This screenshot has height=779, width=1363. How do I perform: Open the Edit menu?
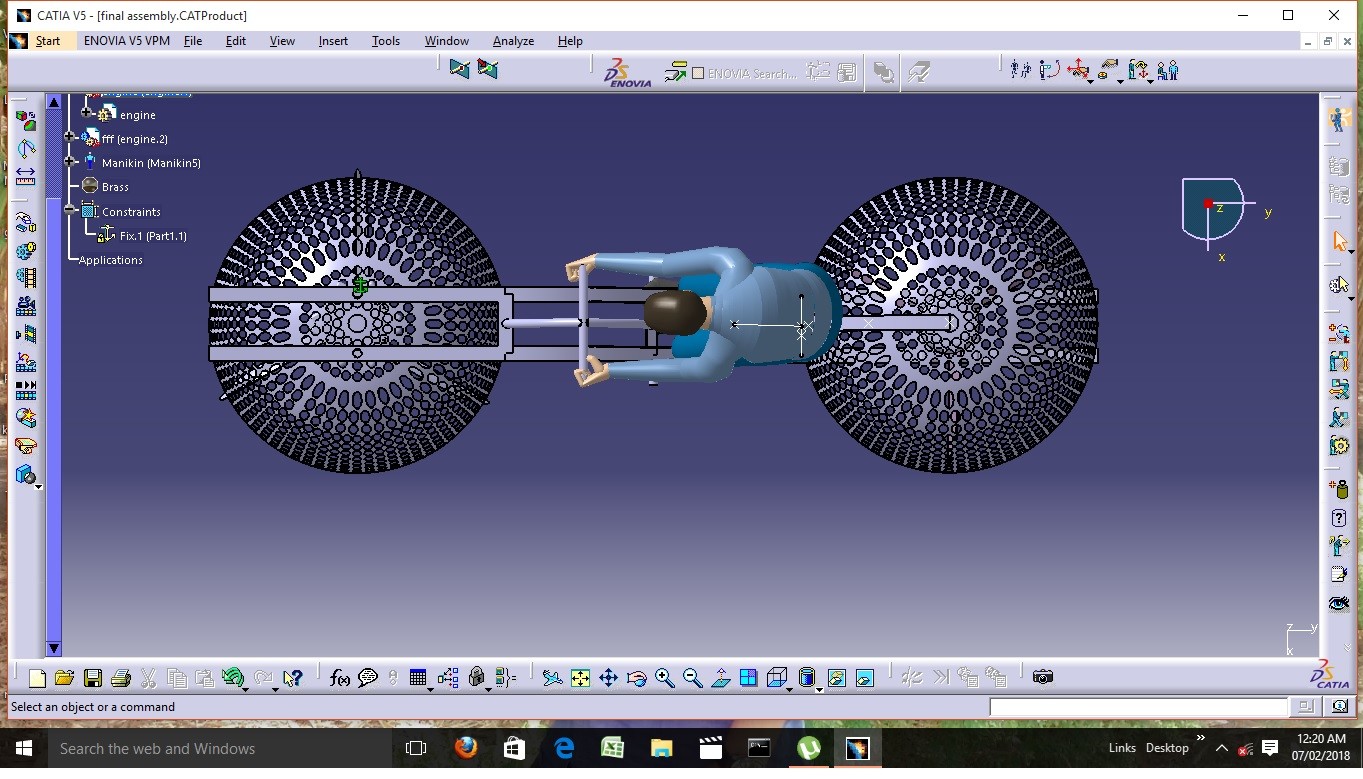(x=236, y=41)
